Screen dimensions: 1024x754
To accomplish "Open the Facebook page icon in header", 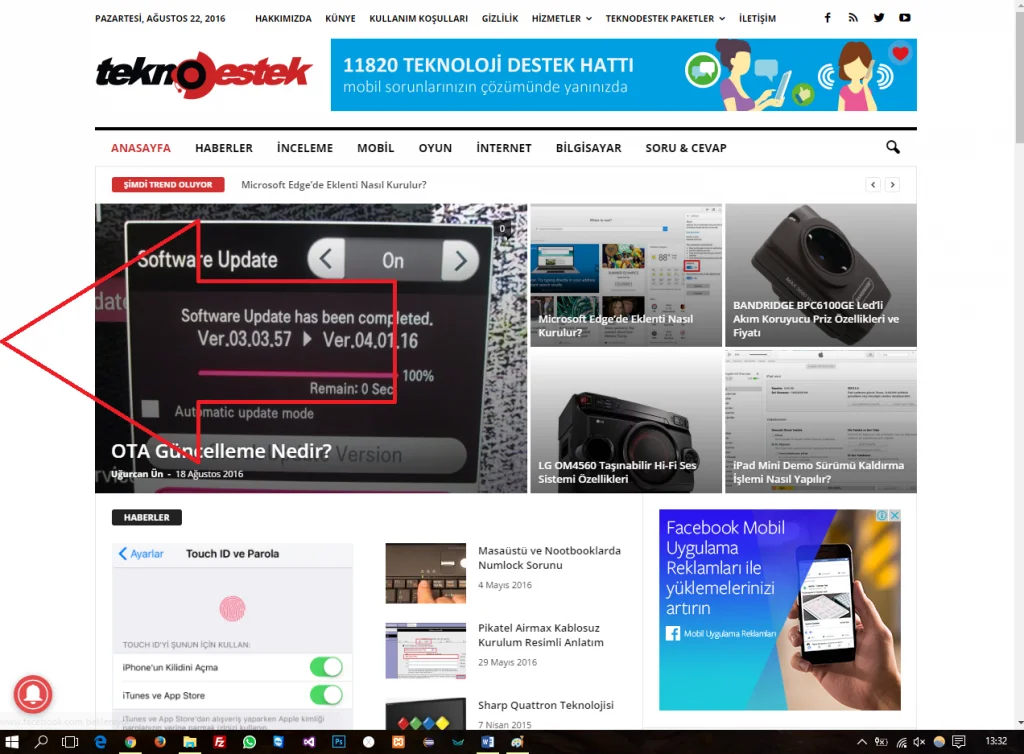I will pos(827,18).
